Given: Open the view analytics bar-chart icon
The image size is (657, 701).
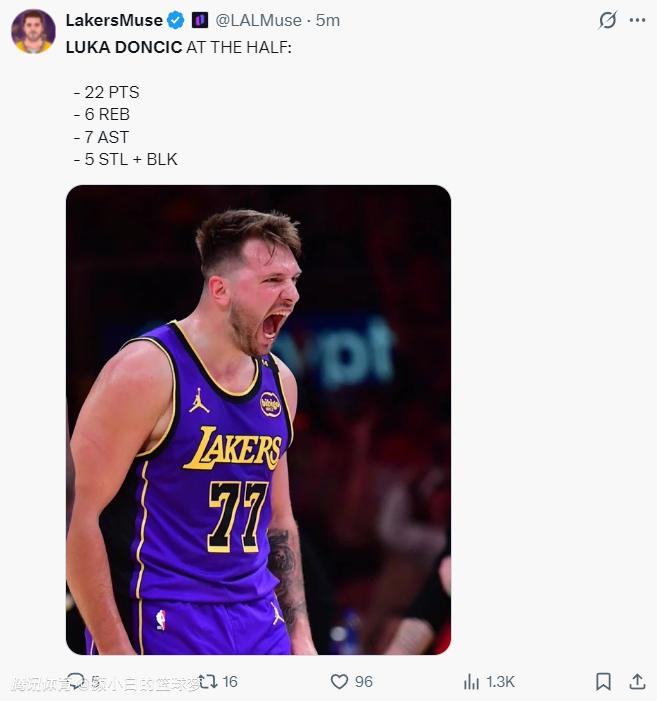Looking at the screenshot, I should tap(472, 681).
